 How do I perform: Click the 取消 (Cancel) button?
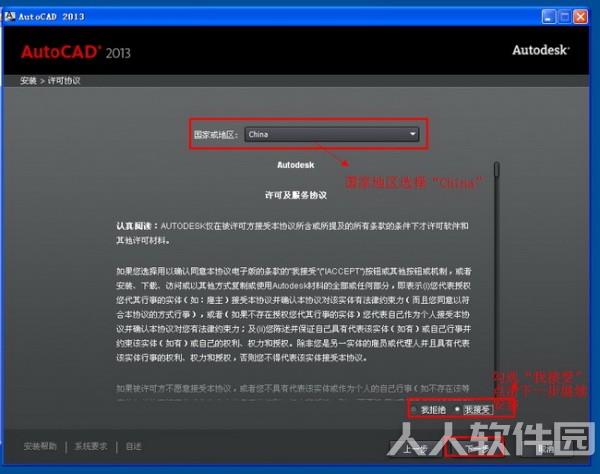click(547, 449)
